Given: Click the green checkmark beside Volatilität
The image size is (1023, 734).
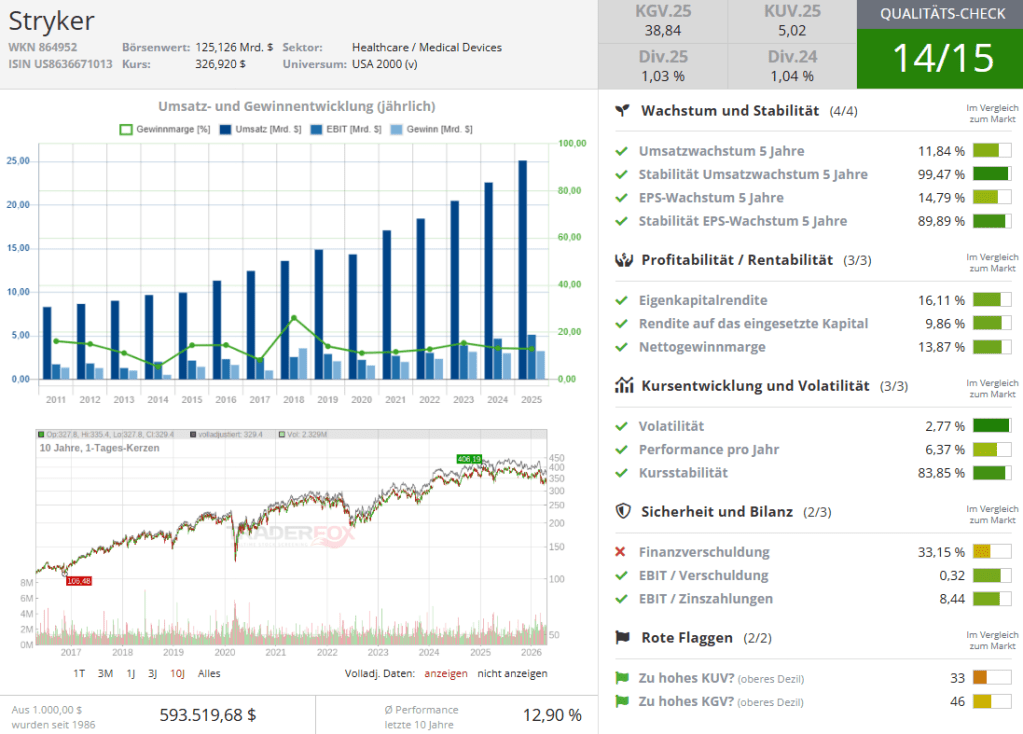Looking at the screenshot, I should (x=621, y=426).
